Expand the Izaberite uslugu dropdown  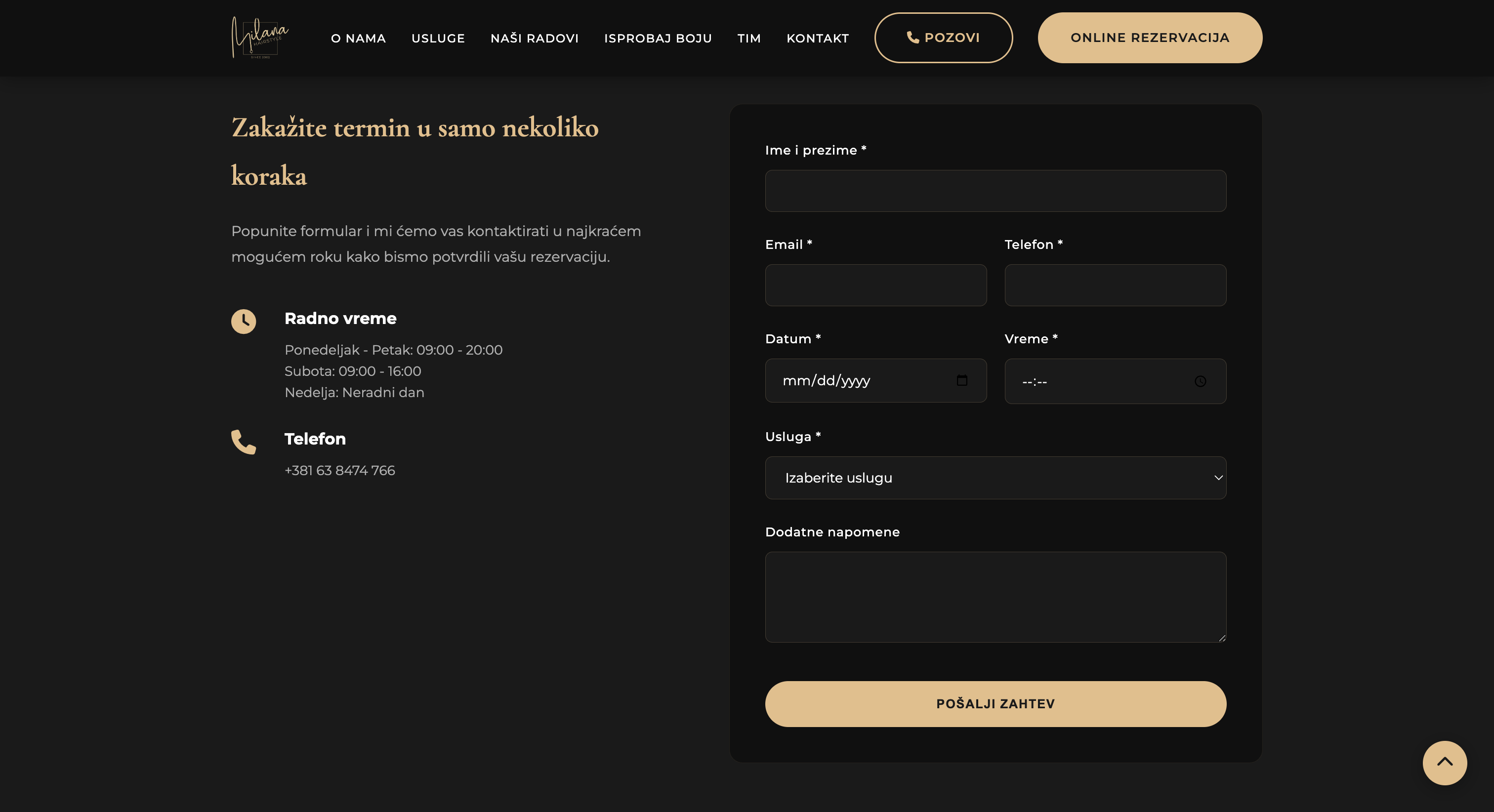click(x=995, y=478)
